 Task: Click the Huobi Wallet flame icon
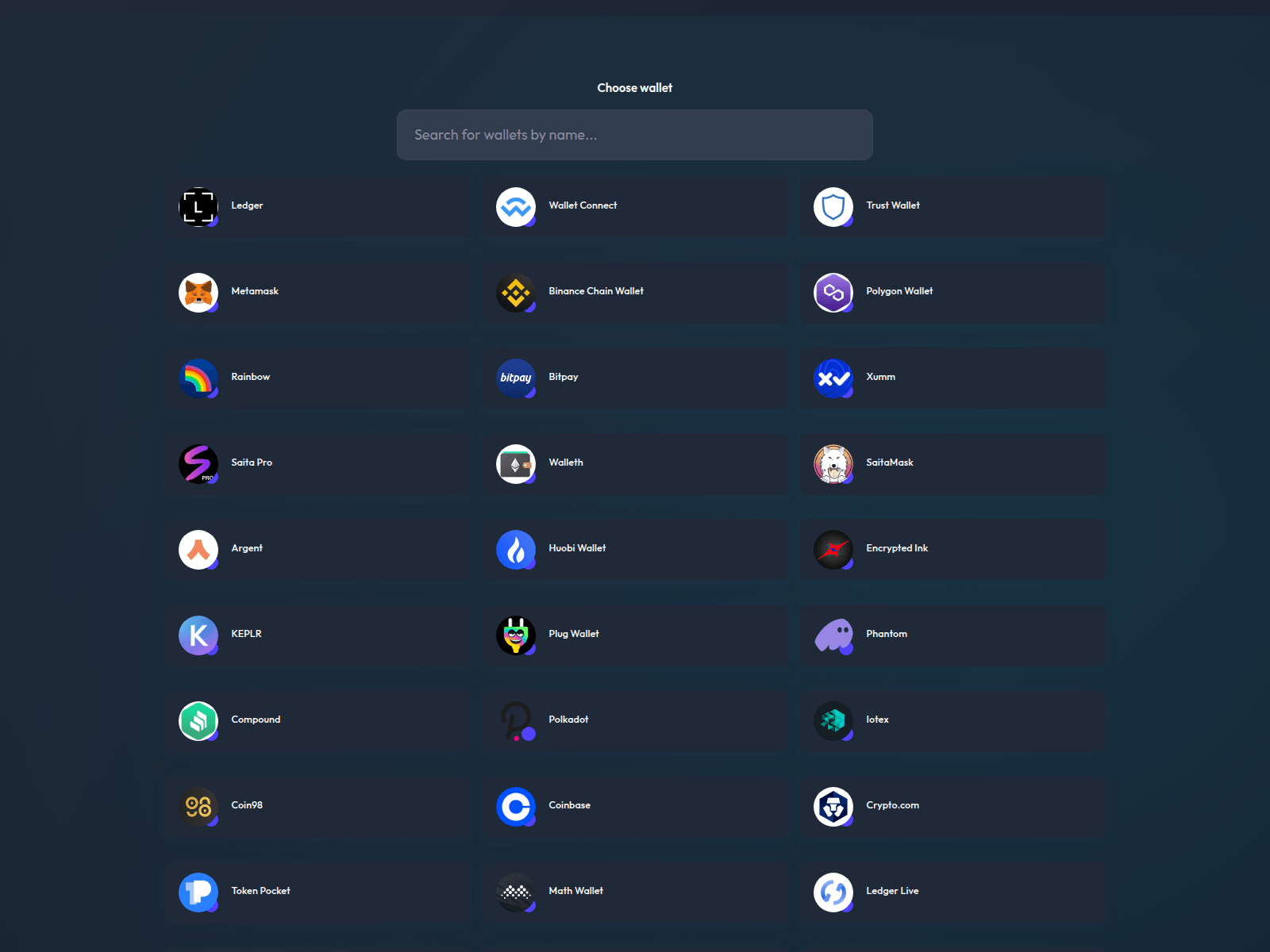(516, 550)
